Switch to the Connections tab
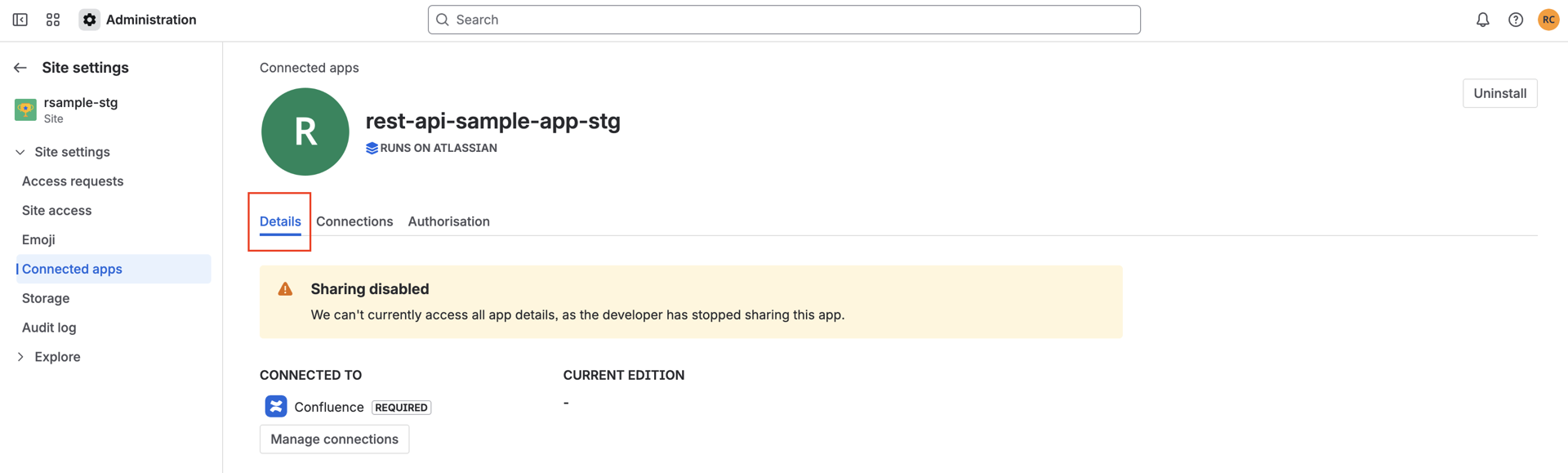Viewport: 1568px width, 473px height. 354,221
